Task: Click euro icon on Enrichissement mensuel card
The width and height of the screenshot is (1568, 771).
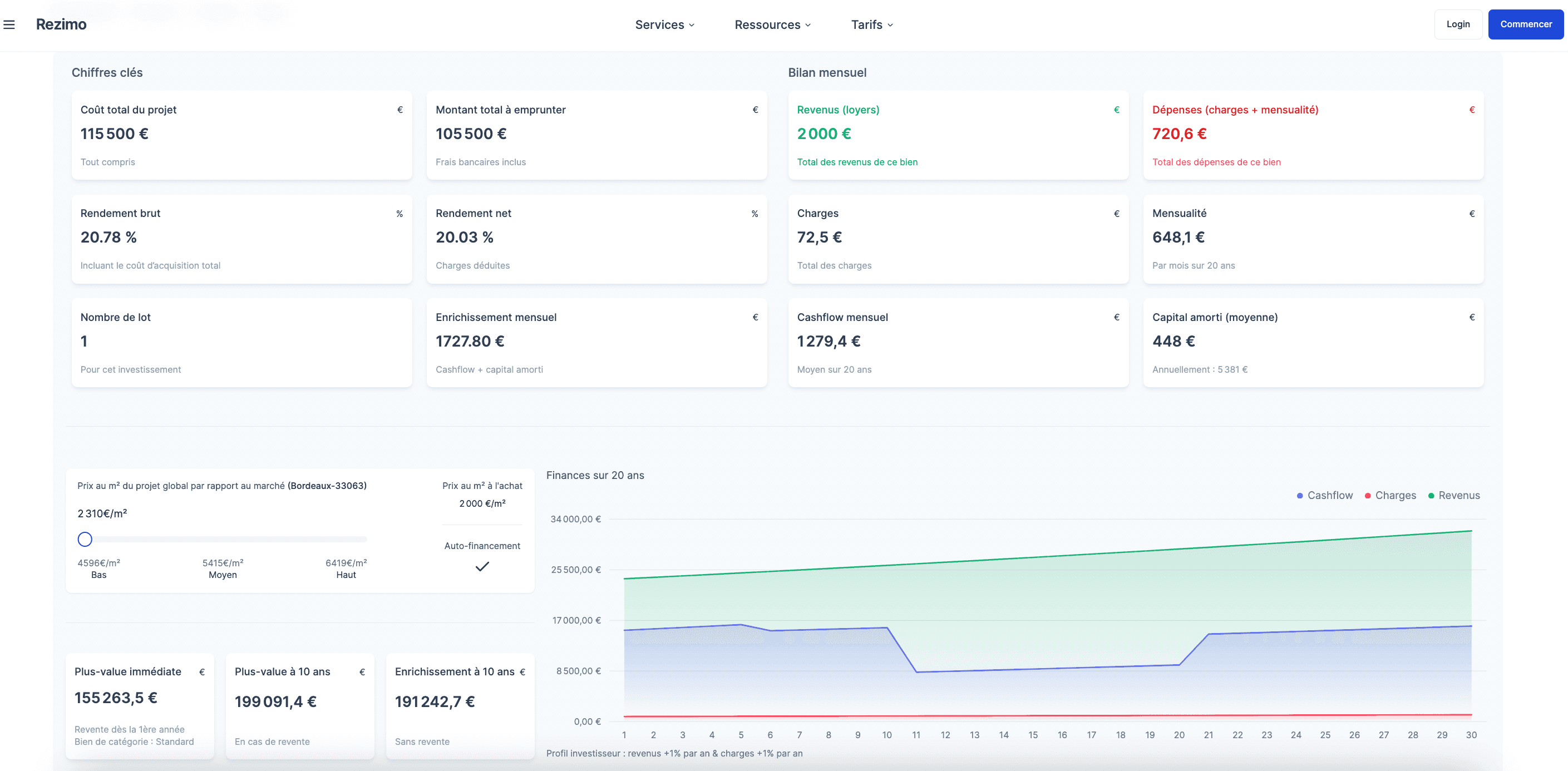Action: pyautogui.click(x=756, y=318)
